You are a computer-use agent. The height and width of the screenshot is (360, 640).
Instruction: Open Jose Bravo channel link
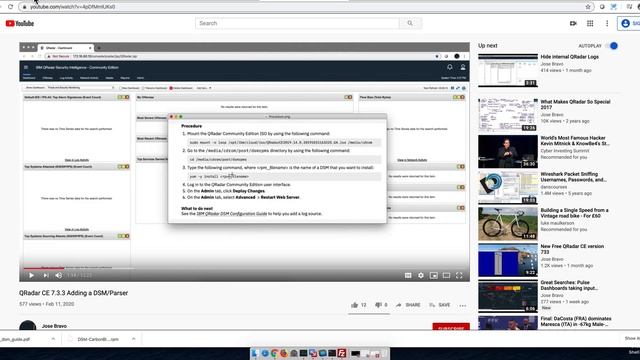[54, 326]
